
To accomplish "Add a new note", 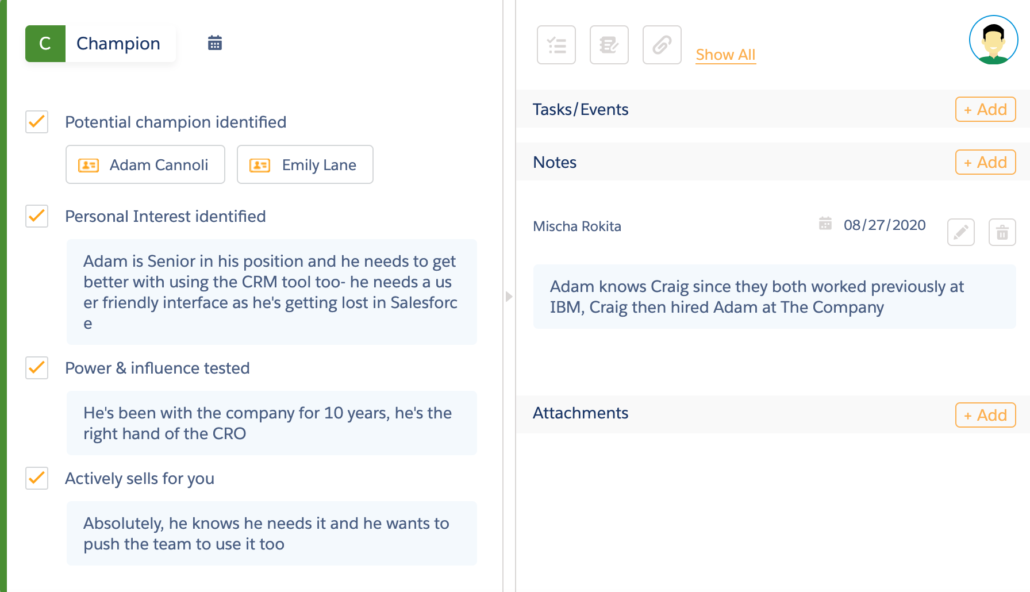I will click(x=985, y=162).
